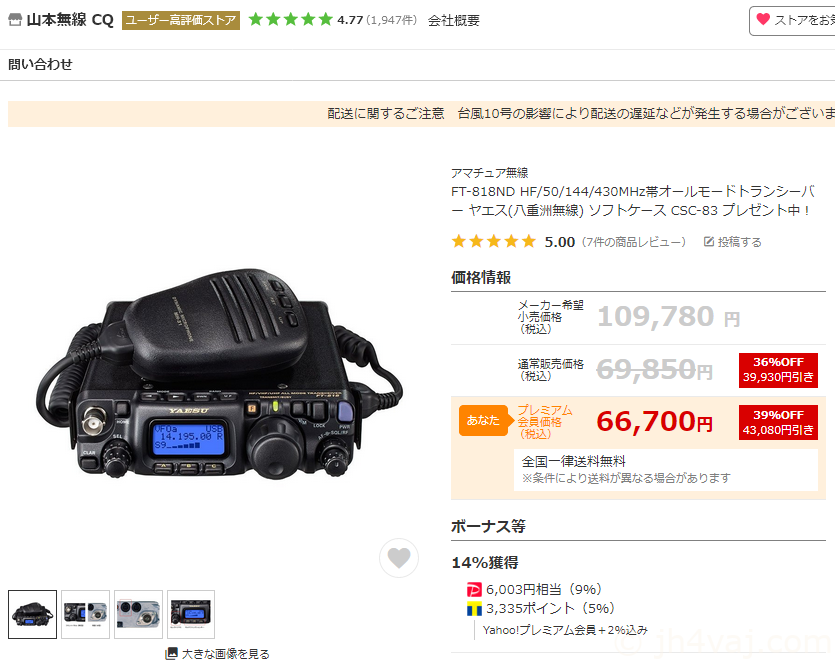Click the T-point icon beside 3,335ポイント
Screen dimensions: 835x661
click(x=473, y=608)
